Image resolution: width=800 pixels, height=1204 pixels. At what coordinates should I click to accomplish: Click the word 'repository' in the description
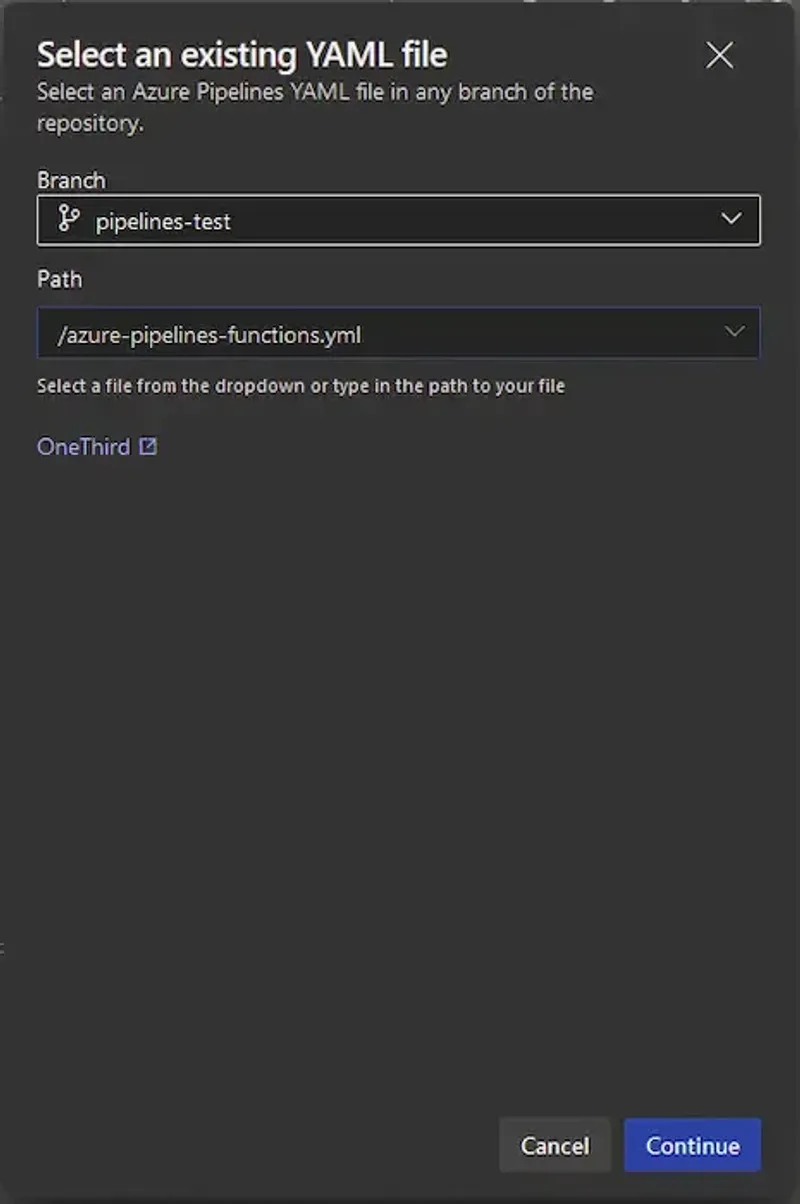pyautogui.click(x=87, y=125)
